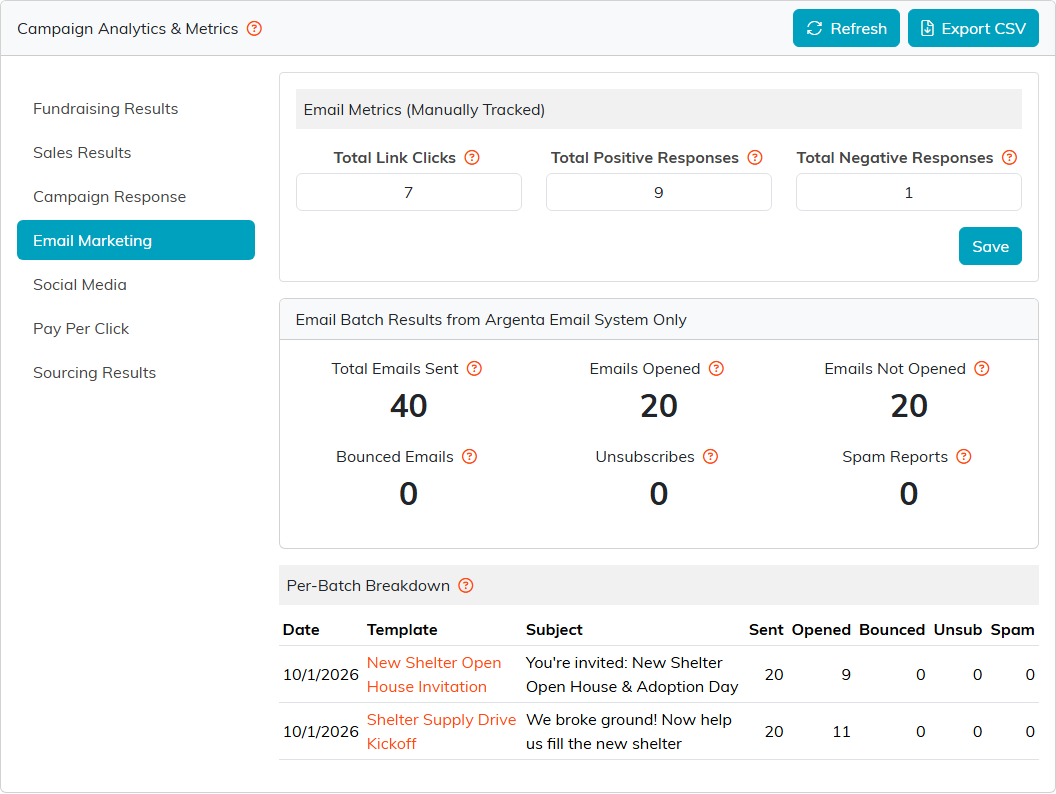1056x794 pixels.
Task: Select subject 'We broke ground! Now help us'
Action: pyautogui.click(x=628, y=731)
